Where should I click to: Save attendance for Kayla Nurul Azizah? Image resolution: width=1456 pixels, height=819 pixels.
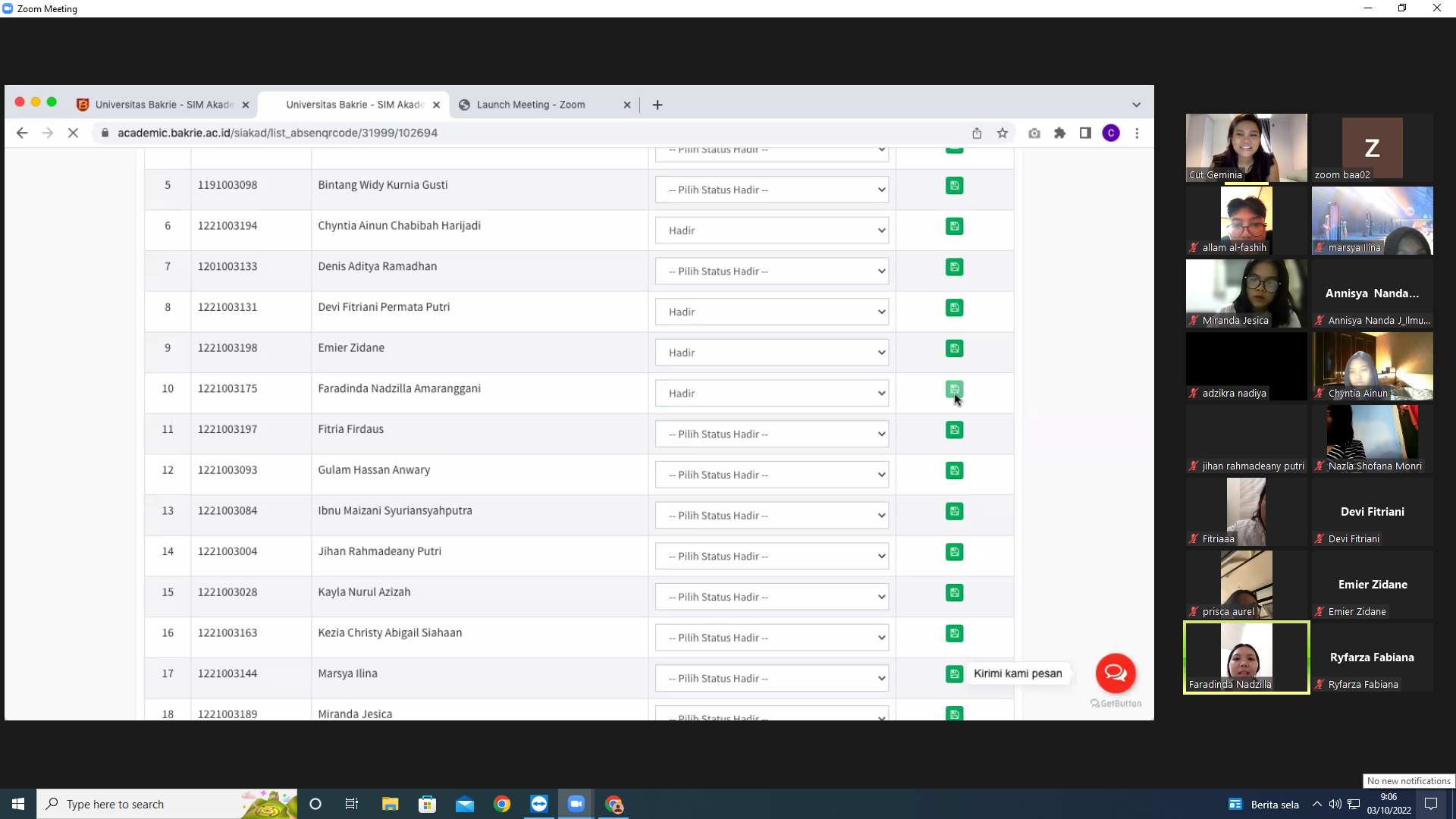coord(954,592)
